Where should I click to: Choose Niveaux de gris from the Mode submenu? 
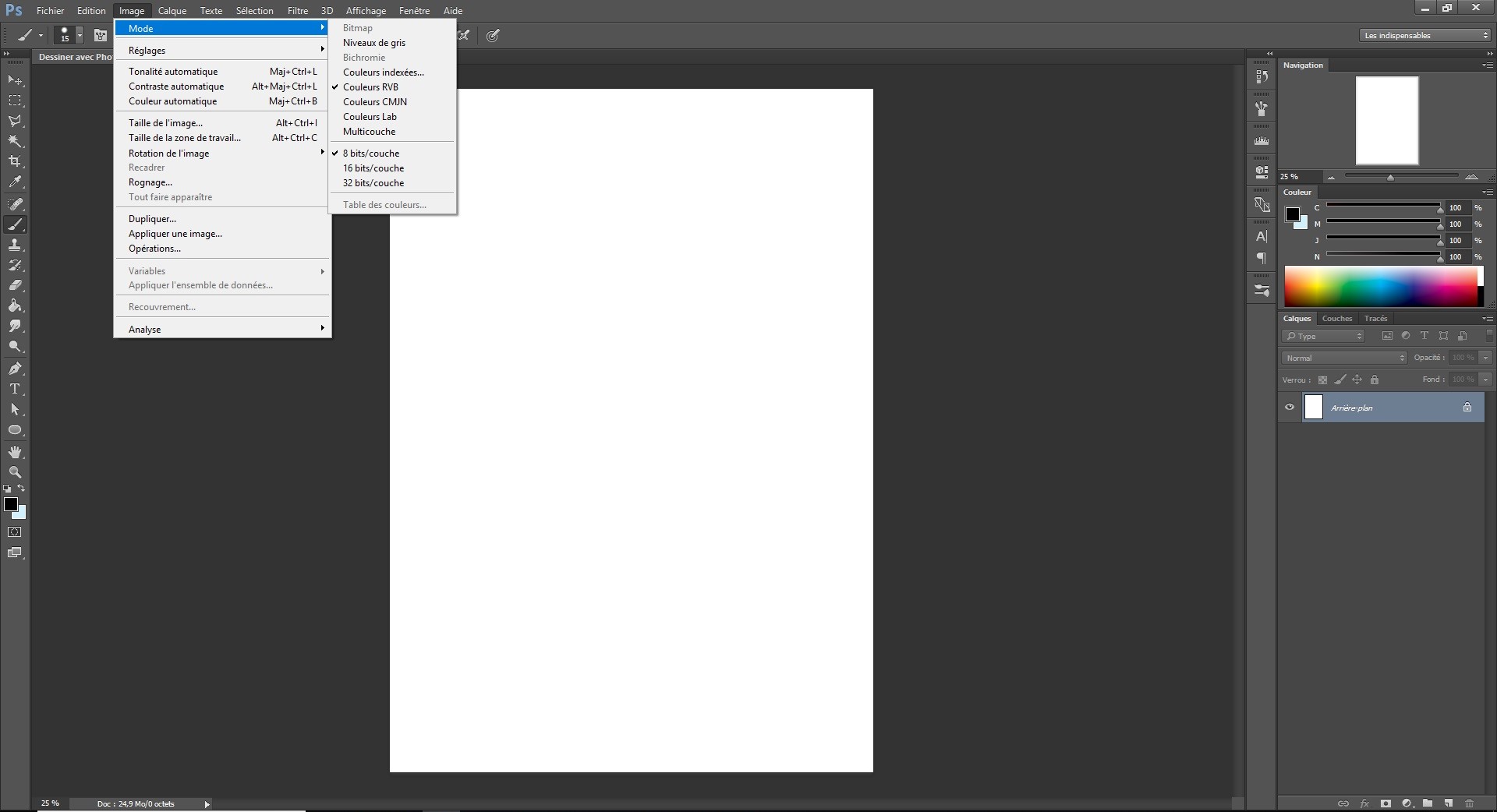pos(374,43)
